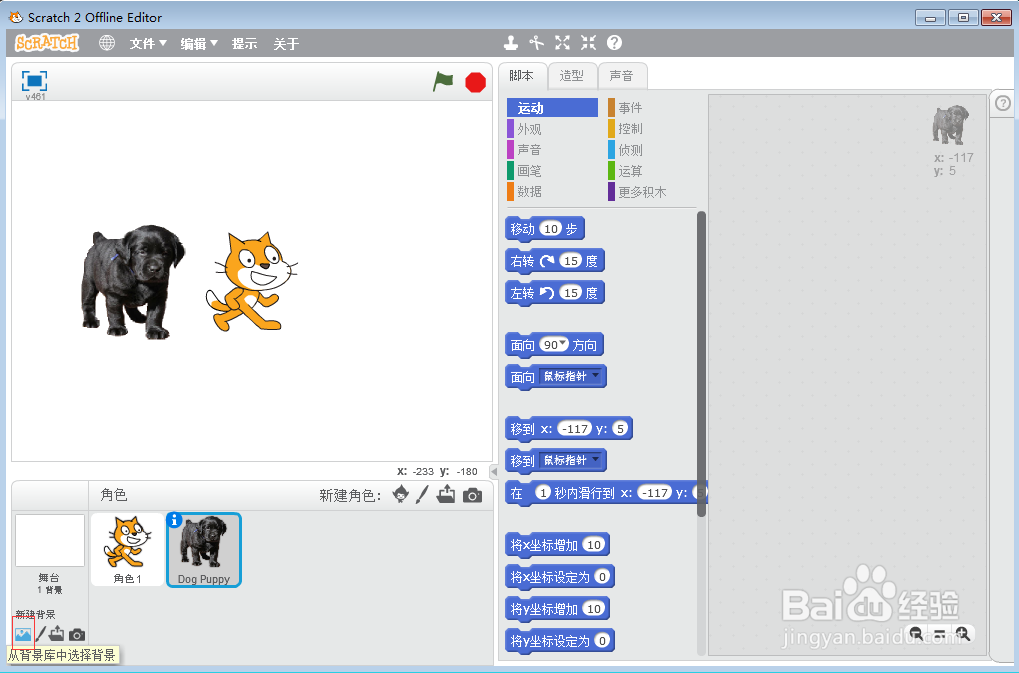Collapse stage with the small arrow toggle

[x=494, y=472]
